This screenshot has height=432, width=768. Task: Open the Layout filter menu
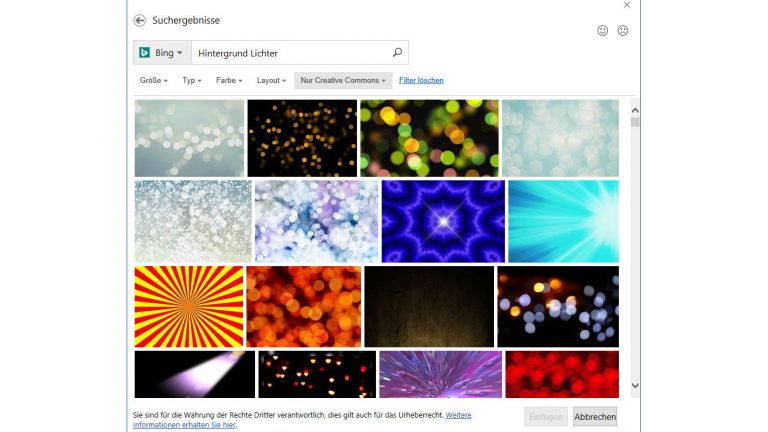pyautogui.click(x=271, y=80)
